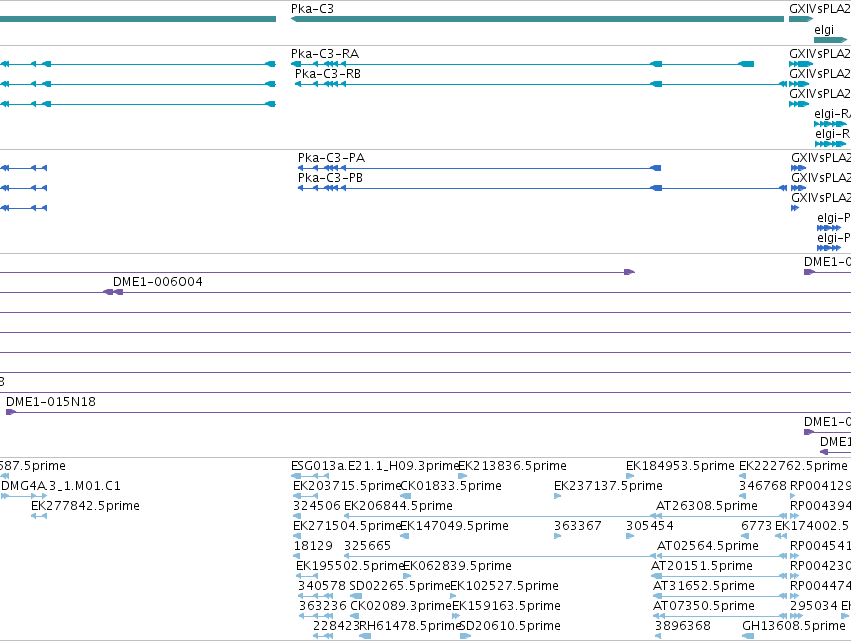Select EK222762.5prime EST label

click(793, 466)
